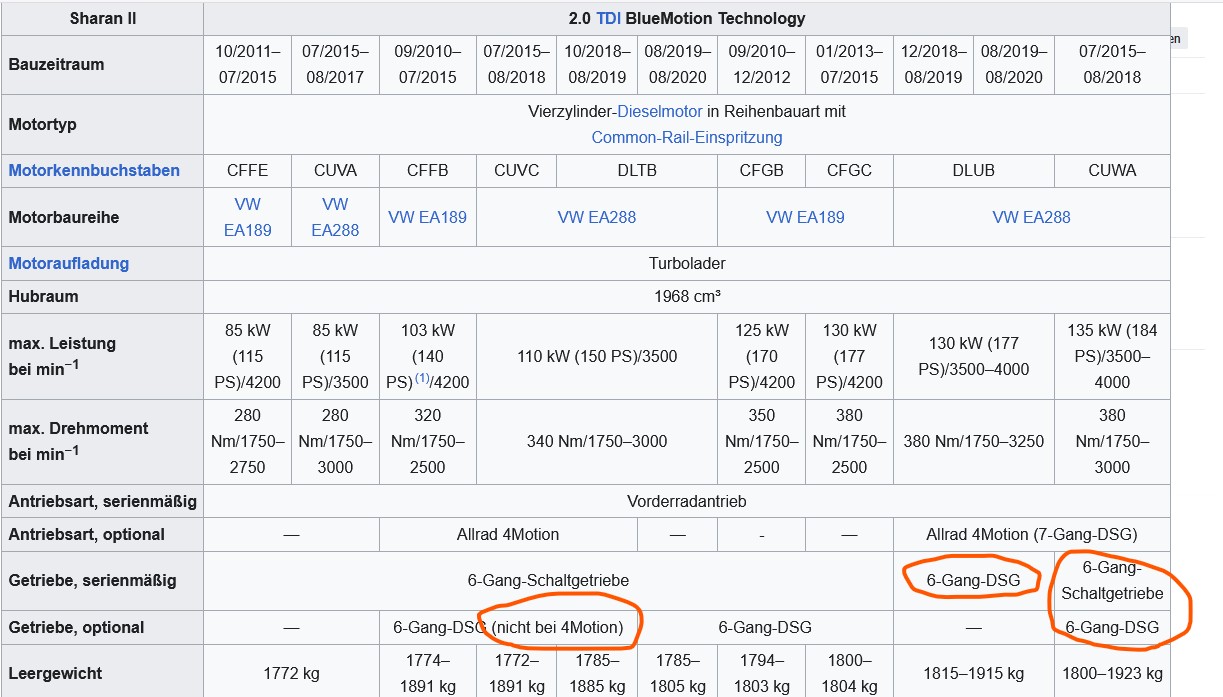
Task: Open VW EA288 link under DLUB and CUWA
Action: [1031, 216]
